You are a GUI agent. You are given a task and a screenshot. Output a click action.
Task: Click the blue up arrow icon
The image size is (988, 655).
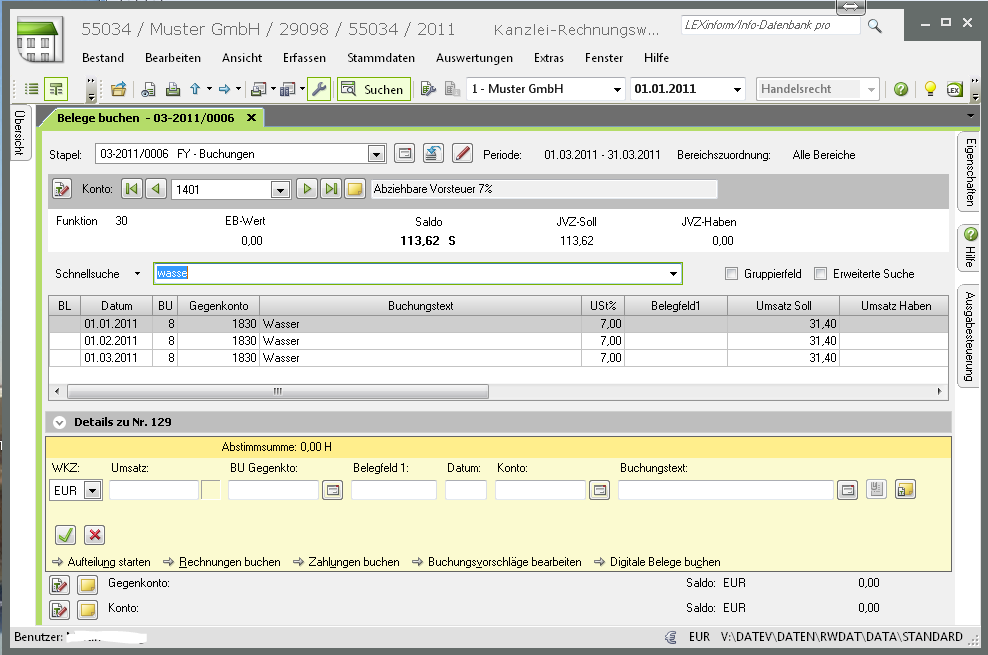click(x=195, y=89)
